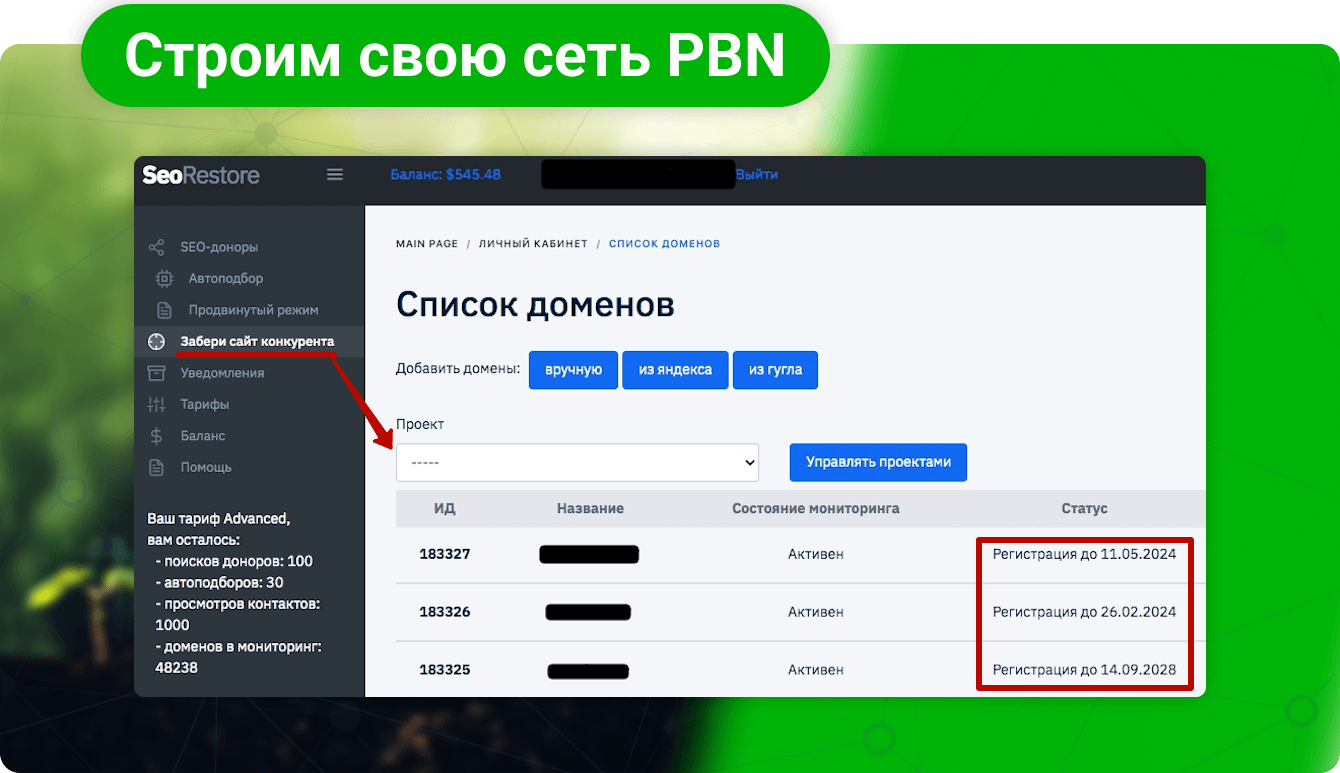Click Активен status in row 183327
The height and width of the screenshot is (773, 1340).
[816, 554]
